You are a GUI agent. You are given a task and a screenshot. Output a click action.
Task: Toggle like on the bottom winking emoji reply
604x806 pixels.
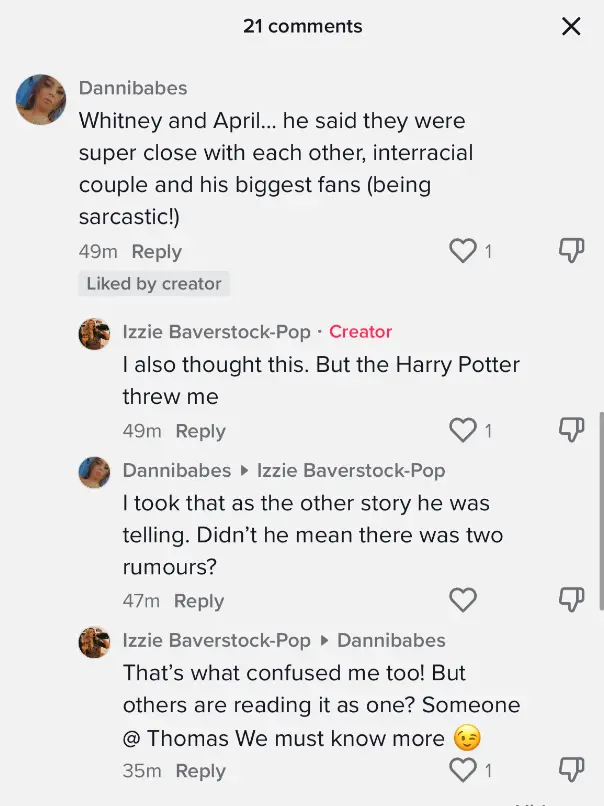click(461, 769)
